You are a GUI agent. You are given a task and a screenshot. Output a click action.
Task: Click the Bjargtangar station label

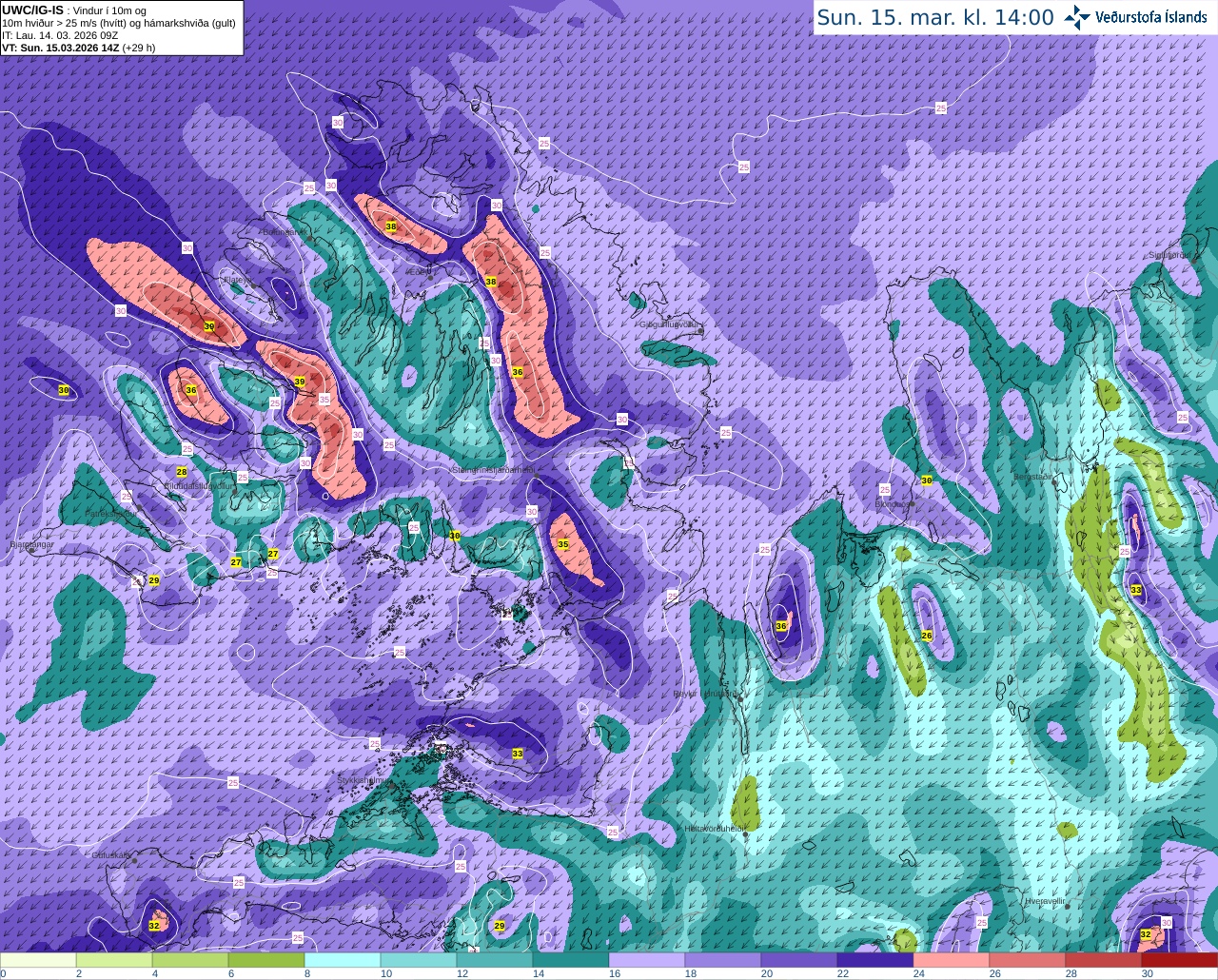[x=31, y=545]
